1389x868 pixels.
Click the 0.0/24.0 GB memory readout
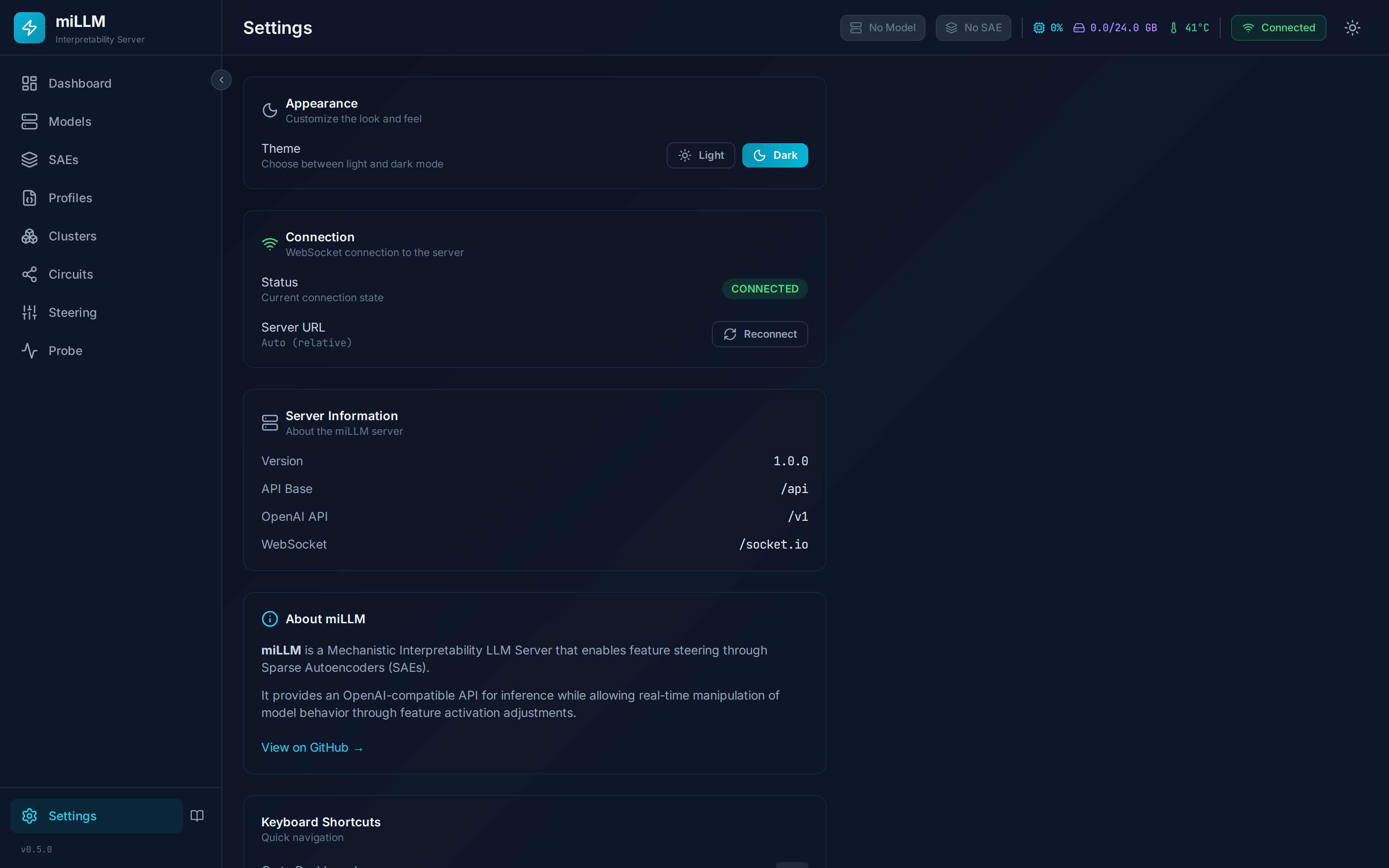pyautogui.click(x=1123, y=27)
